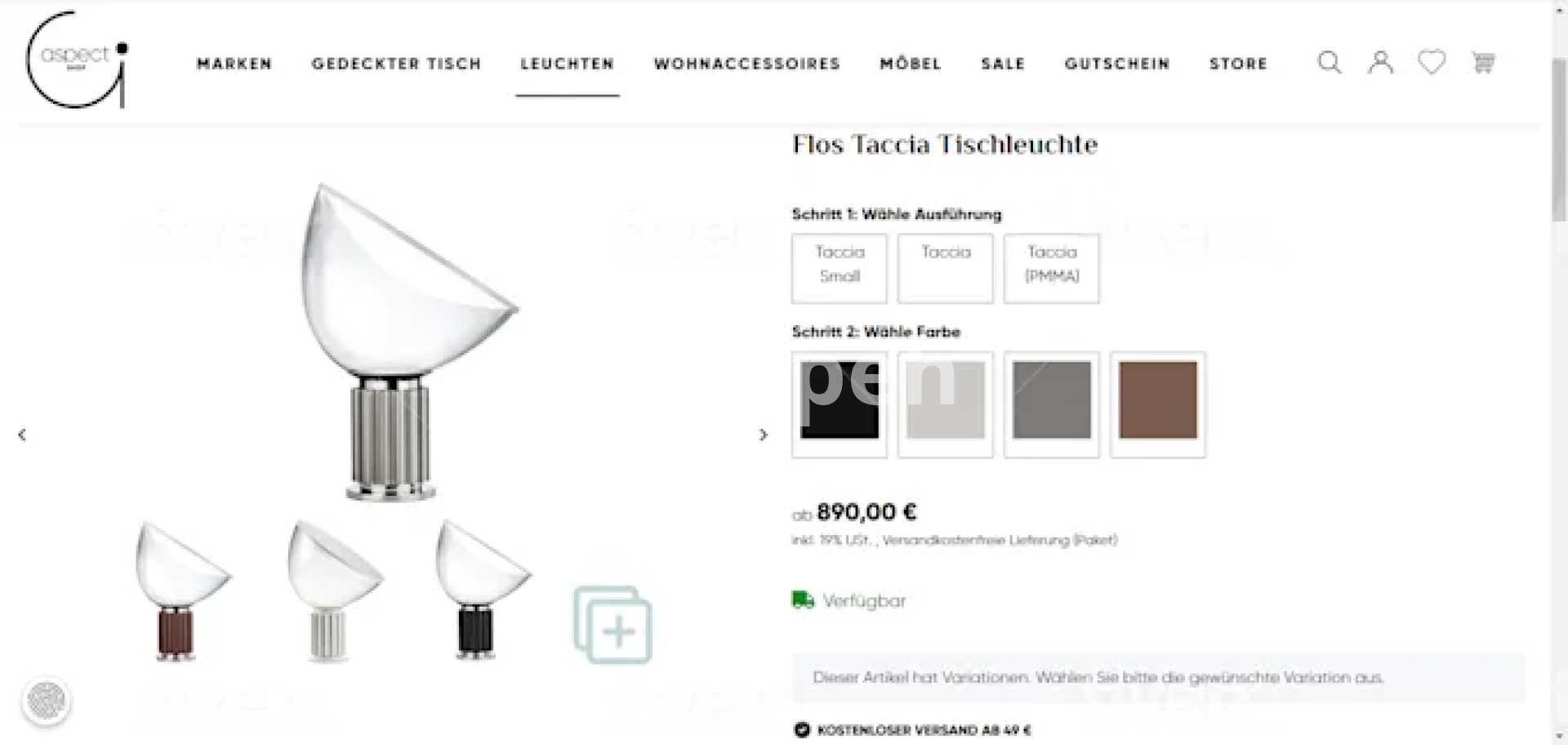
Task: Open the Leuchten menu
Action: pos(567,64)
